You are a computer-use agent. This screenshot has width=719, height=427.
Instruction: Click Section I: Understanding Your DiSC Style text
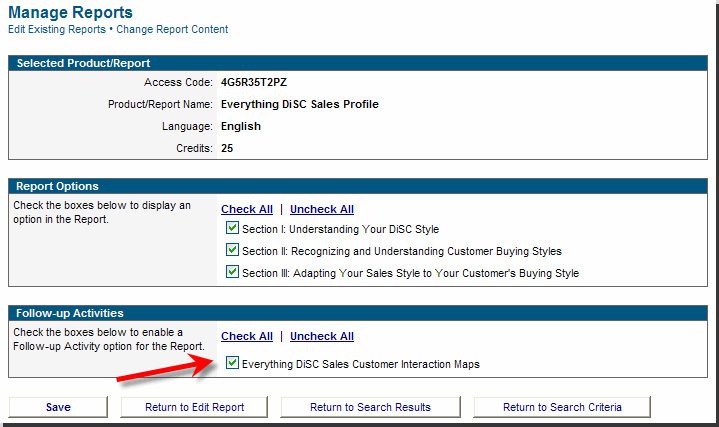tap(341, 229)
